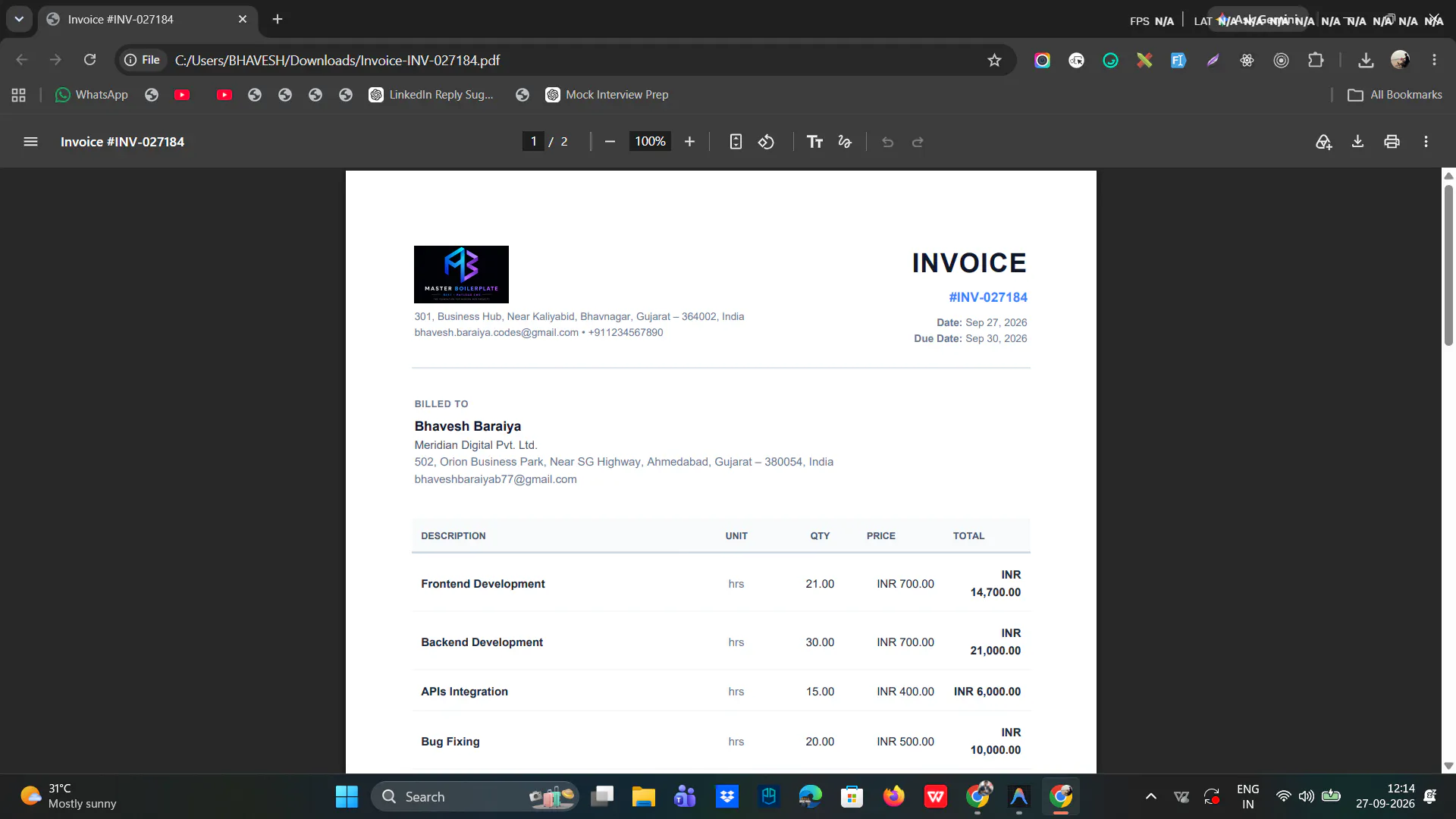1456x819 pixels.
Task: Open the weather widget showing 31°C
Action: pos(68,796)
